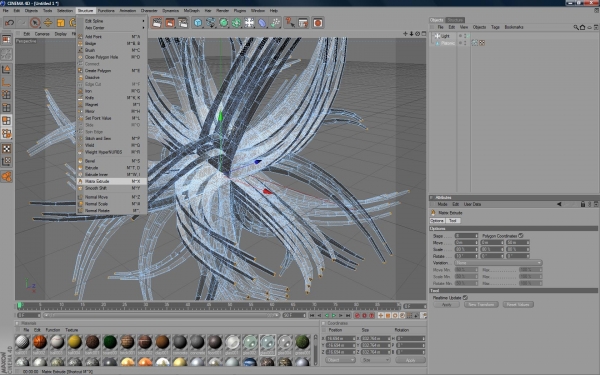Viewport: 600px width, 375px height.
Task: Click the record red circle toolbar icon
Action: coord(318,23)
